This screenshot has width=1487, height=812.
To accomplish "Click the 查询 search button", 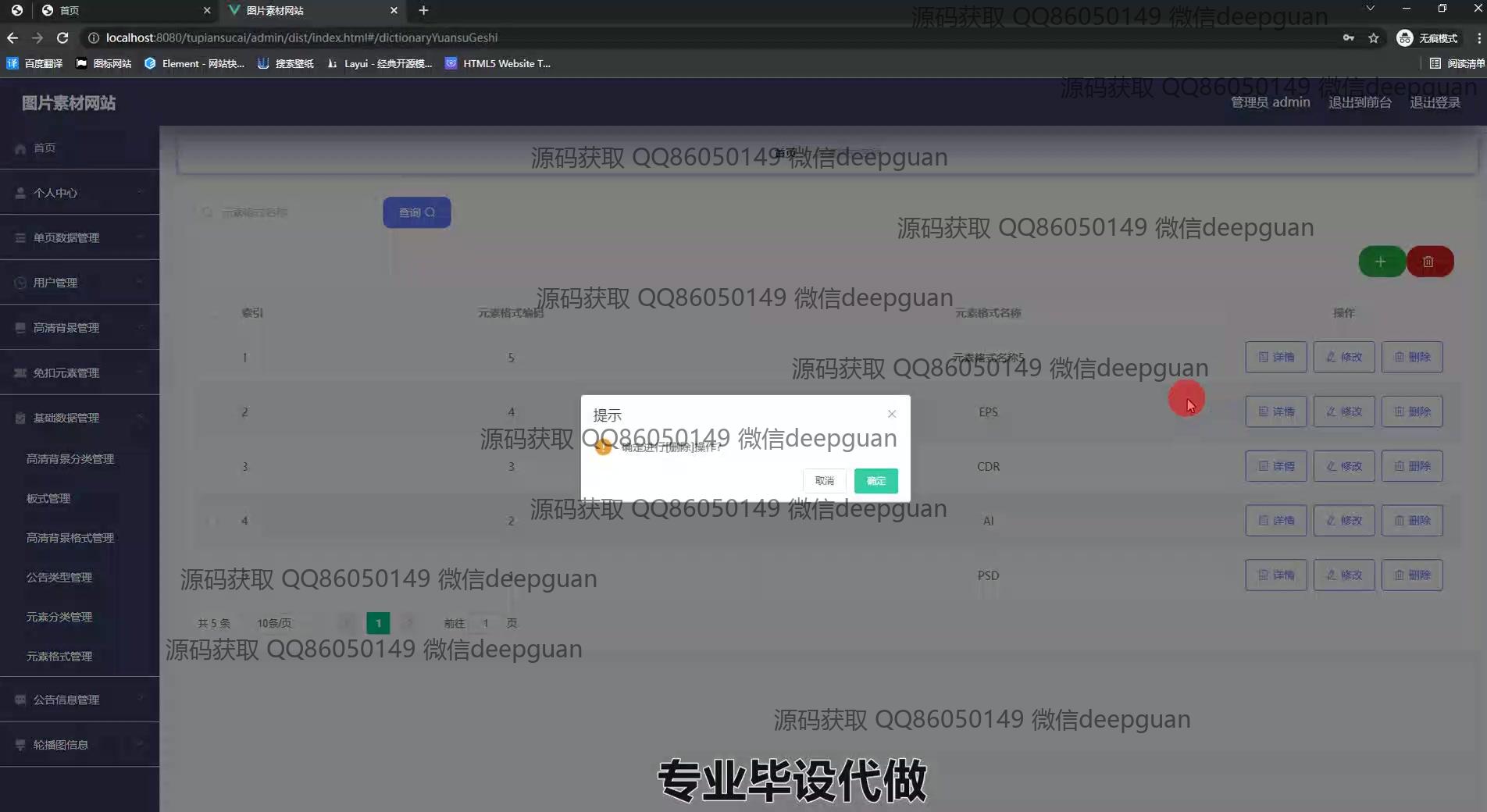I will pyautogui.click(x=416, y=212).
